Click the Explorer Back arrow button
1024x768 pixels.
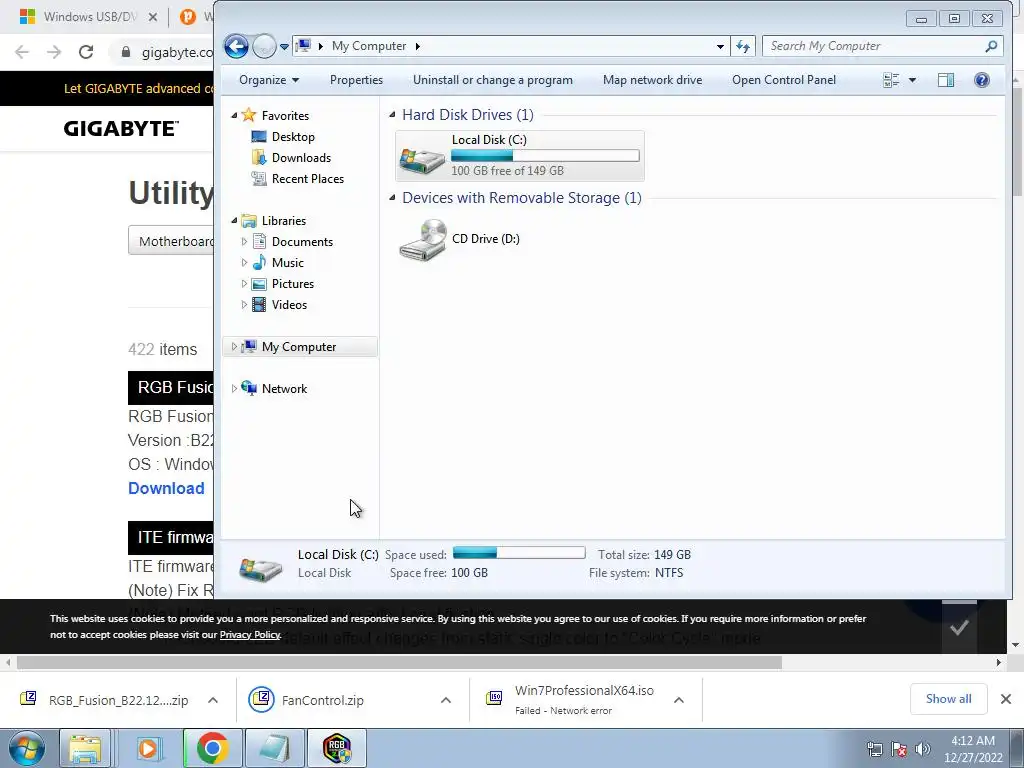point(236,46)
